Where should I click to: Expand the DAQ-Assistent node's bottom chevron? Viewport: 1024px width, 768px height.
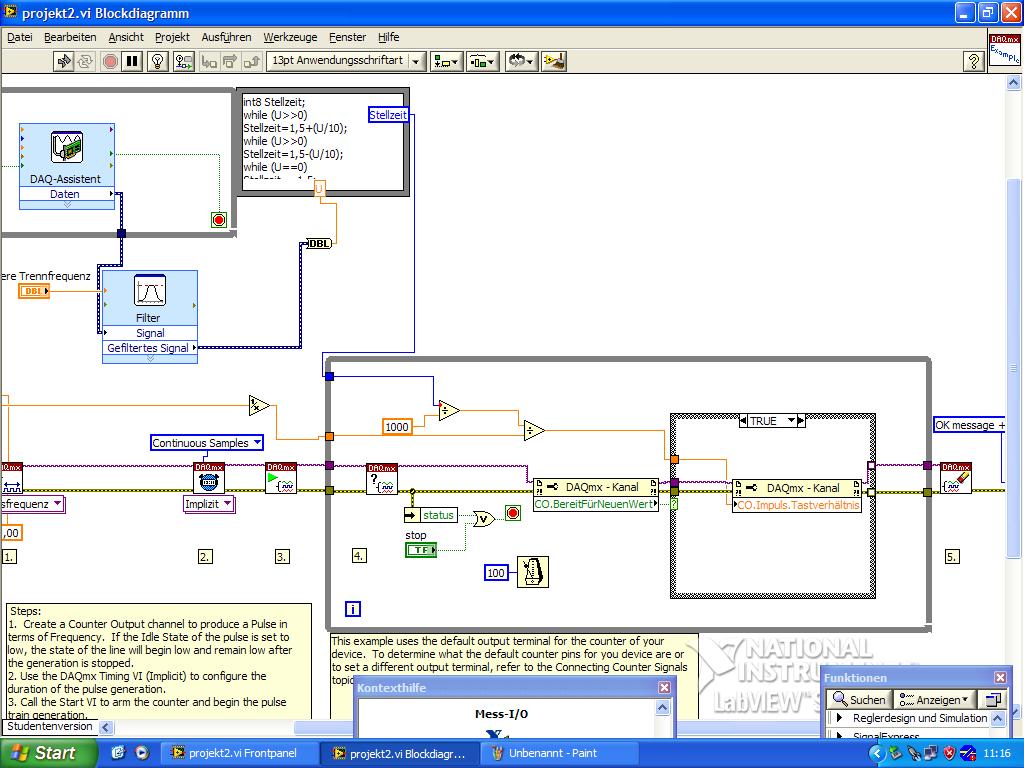click(67, 204)
